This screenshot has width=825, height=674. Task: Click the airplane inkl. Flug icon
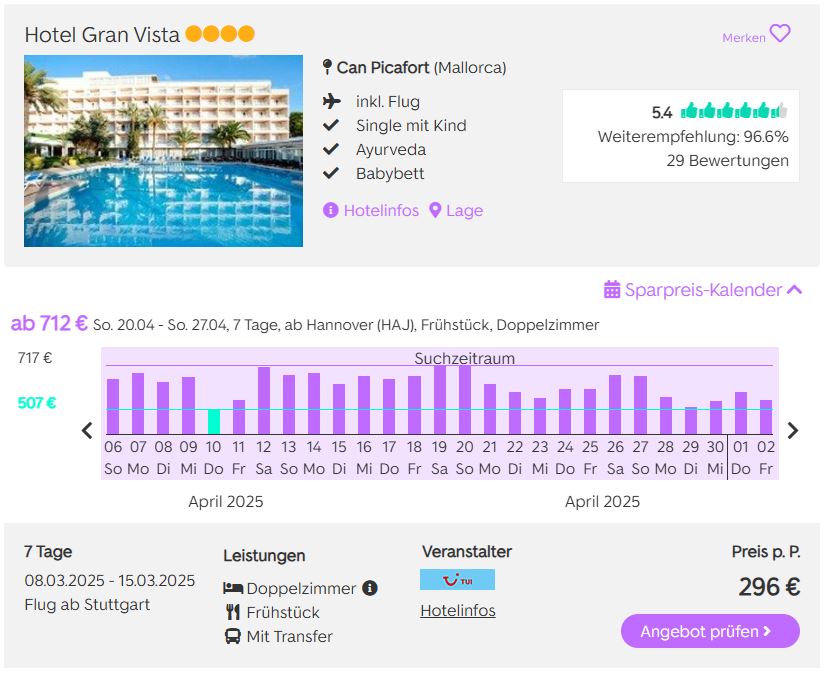(332, 101)
